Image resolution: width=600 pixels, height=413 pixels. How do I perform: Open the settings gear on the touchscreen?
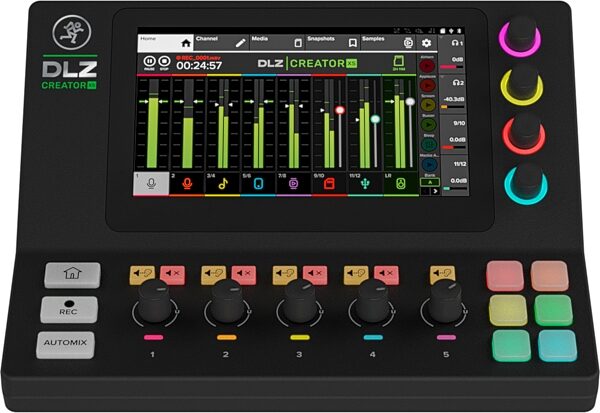tap(426, 43)
